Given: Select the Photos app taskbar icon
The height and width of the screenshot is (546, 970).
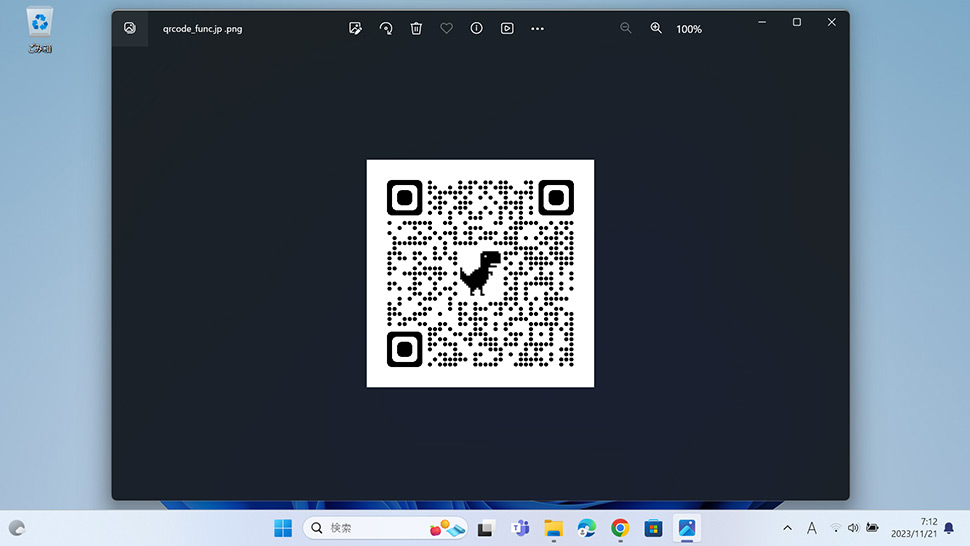Looking at the screenshot, I should pyautogui.click(x=687, y=528).
